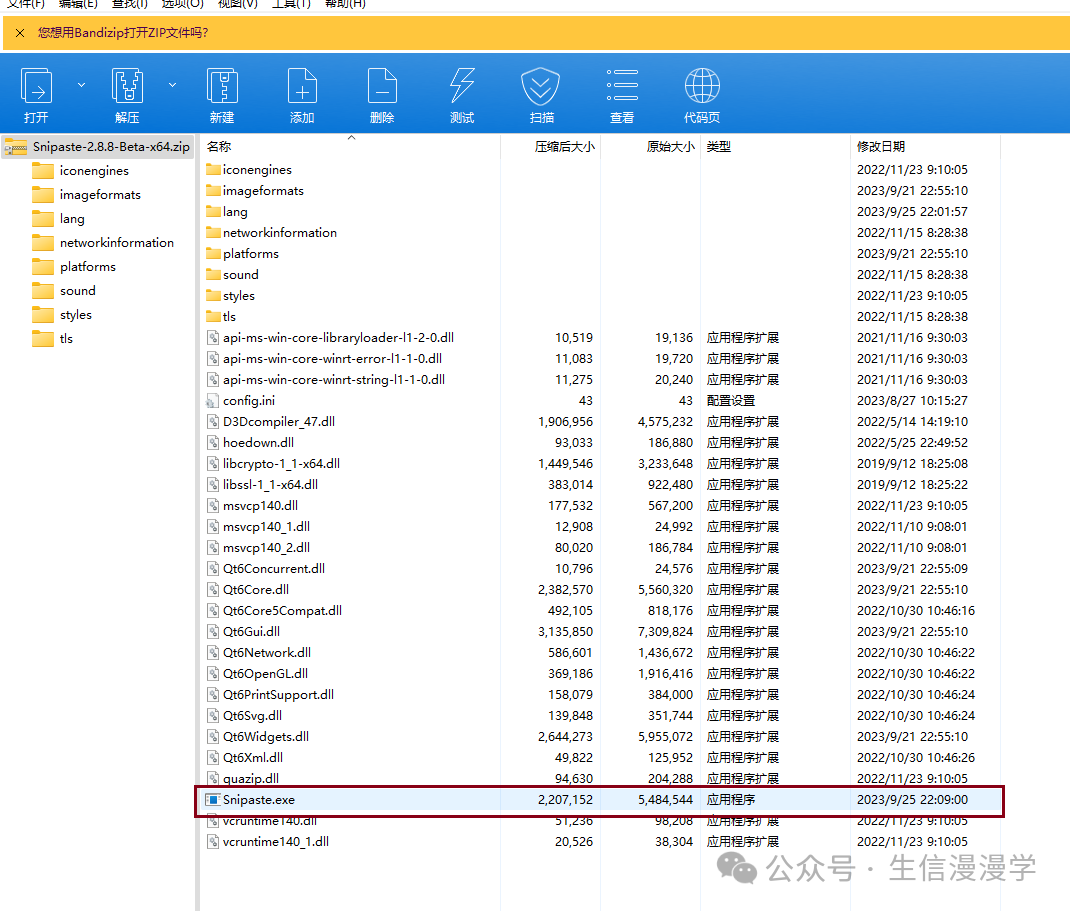The image size is (1070, 911).
Task: Select Snipaste-2.8.8-Beta-x64.zip root in tree
Action: [x=98, y=147]
